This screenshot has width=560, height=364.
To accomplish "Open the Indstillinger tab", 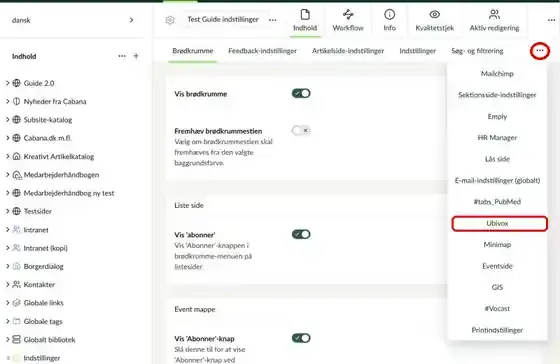I will tap(418, 51).
